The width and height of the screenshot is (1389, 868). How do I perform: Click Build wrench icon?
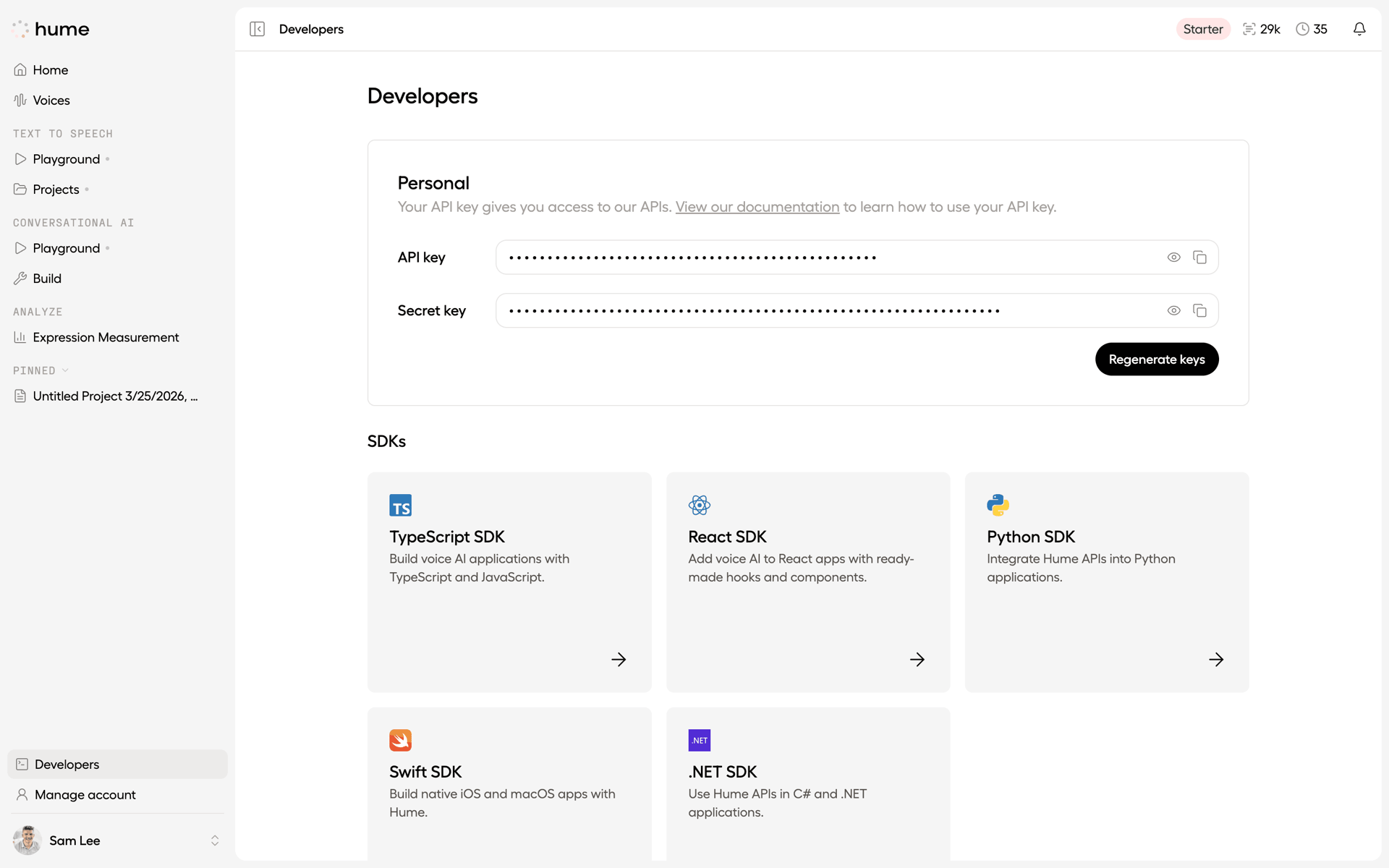(x=20, y=278)
